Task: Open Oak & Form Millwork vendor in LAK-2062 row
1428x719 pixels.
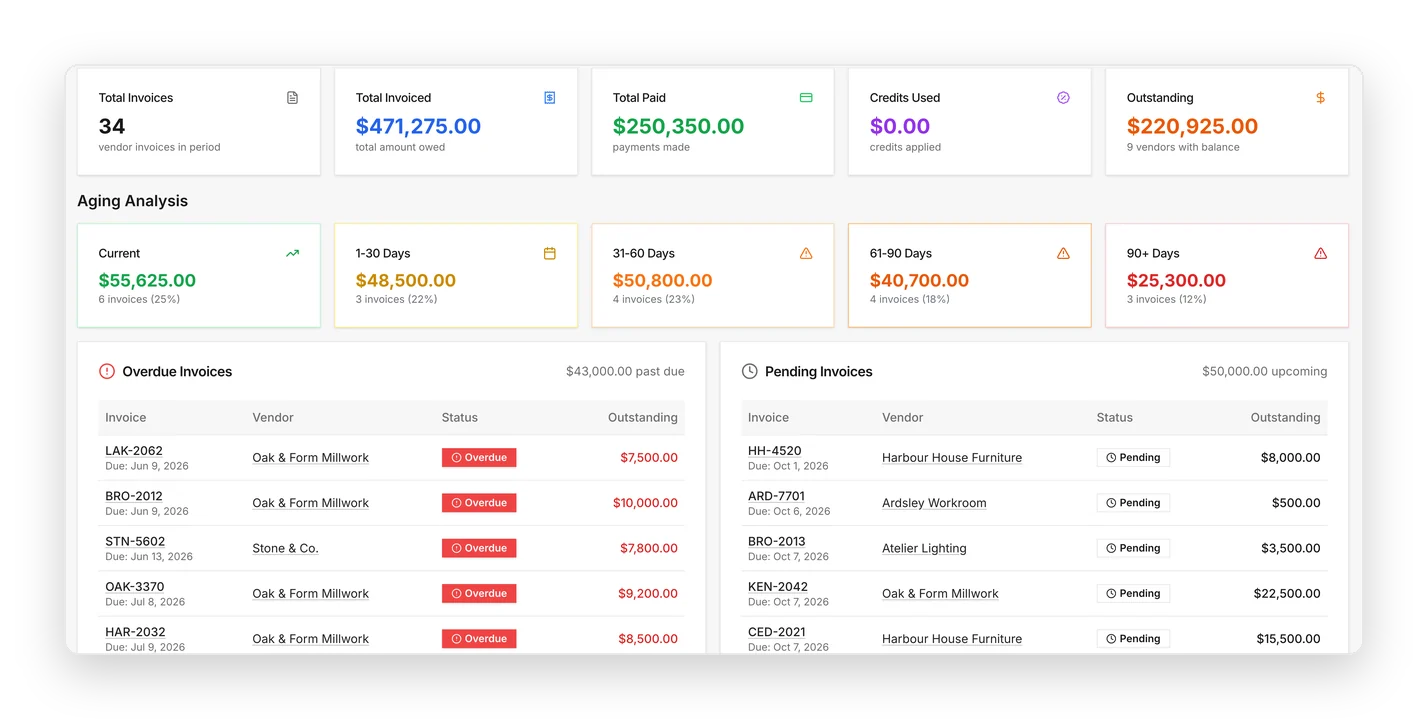Action: 310,458
